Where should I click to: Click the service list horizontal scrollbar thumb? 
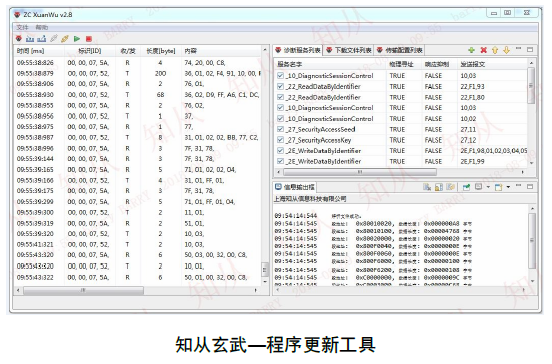360,172
